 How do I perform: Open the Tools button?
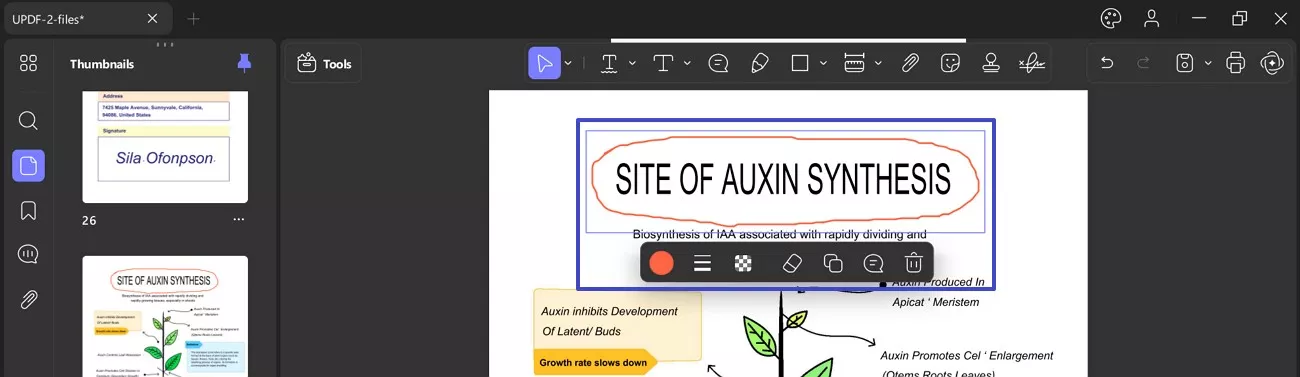(x=324, y=63)
